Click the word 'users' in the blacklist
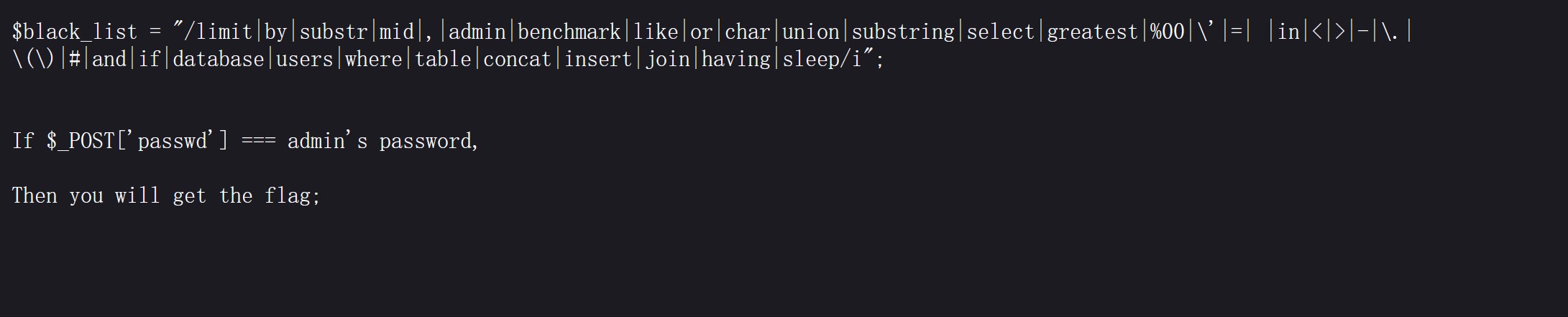 pyautogui.click(x=305, y=59)
